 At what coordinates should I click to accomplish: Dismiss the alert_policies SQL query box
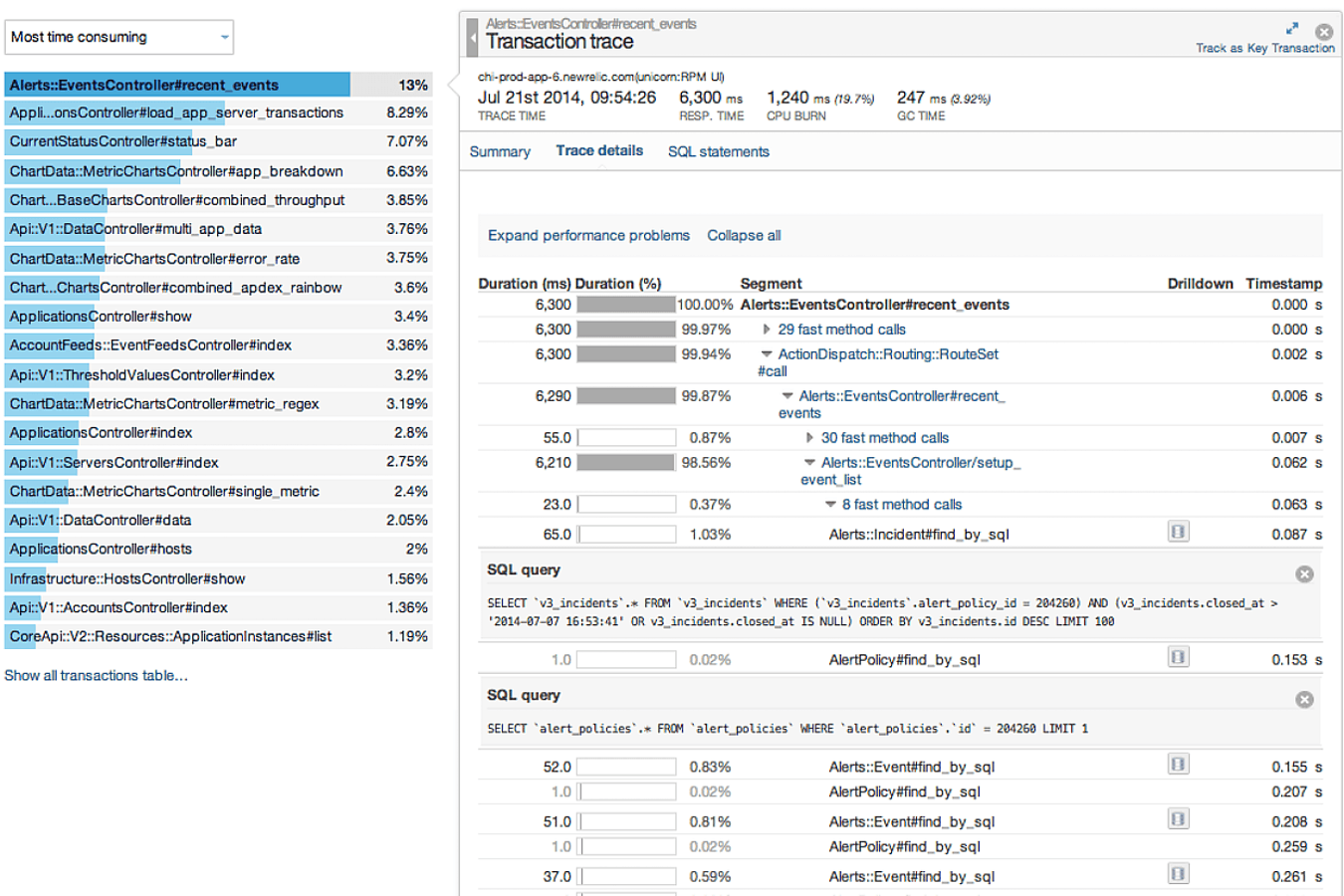[x=1304, y=700]
